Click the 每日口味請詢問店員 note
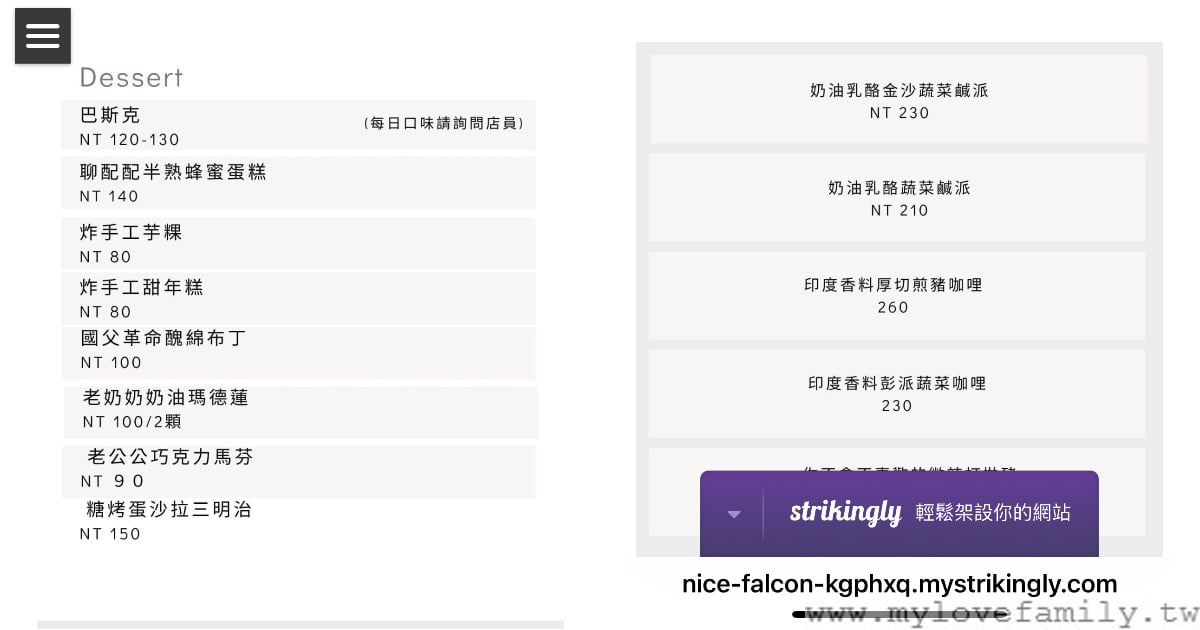1200x630 pixels. coord(443,124)
